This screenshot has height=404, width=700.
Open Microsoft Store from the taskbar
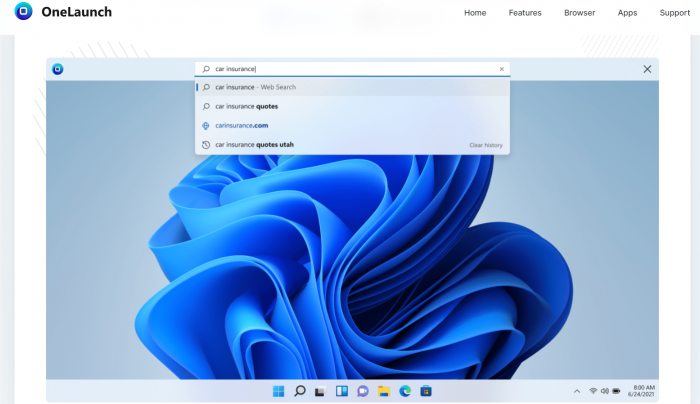click(426, 391)
